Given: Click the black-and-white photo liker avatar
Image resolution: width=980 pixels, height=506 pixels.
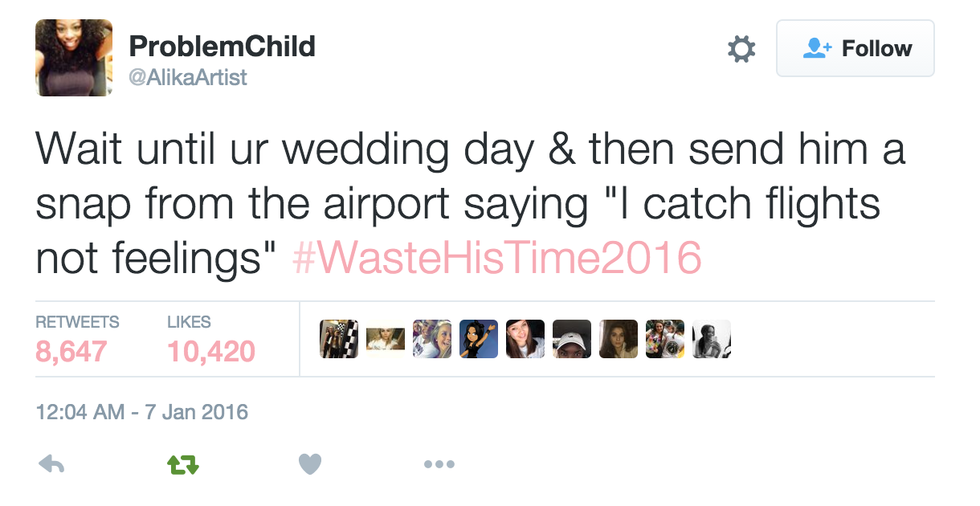Looking at the screenshot, I should pyautogui.click(x=710, y=339).
